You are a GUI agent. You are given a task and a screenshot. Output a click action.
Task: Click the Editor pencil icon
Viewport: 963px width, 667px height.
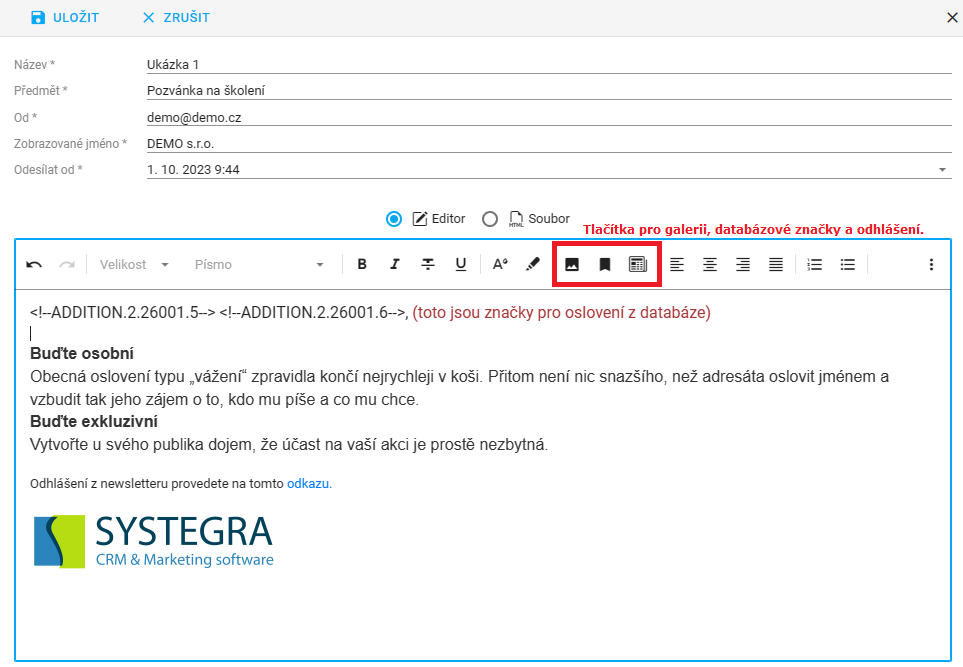click(x=419, y=219)
